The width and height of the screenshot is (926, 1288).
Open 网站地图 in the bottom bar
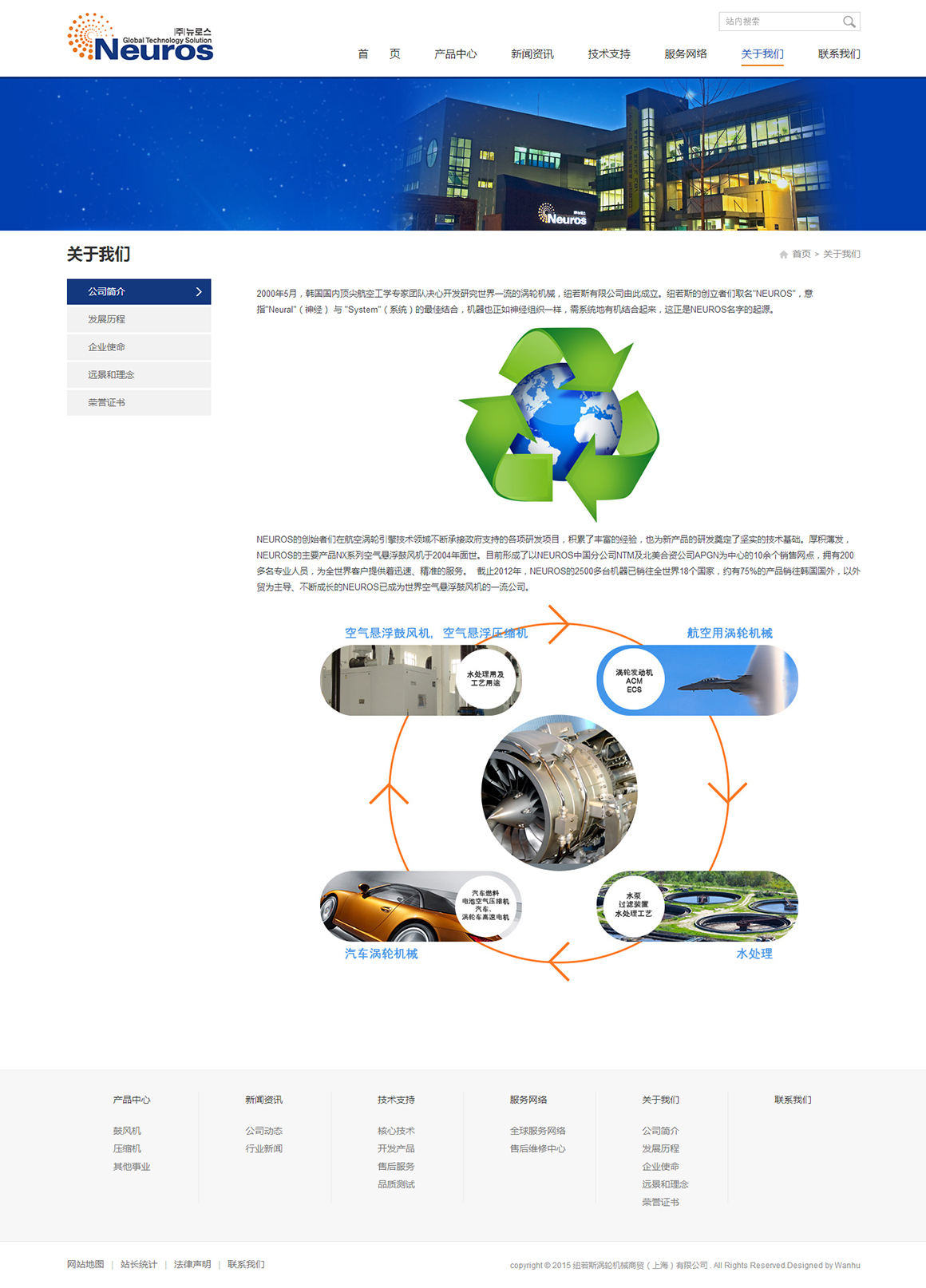85,1264
